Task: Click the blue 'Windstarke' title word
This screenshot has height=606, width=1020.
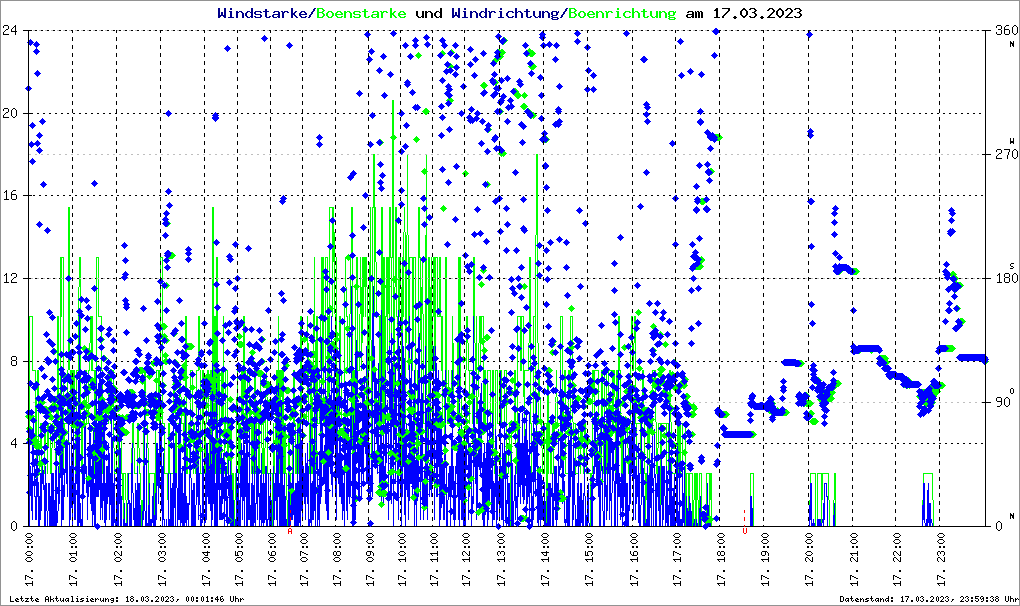Action: [261, 13]
